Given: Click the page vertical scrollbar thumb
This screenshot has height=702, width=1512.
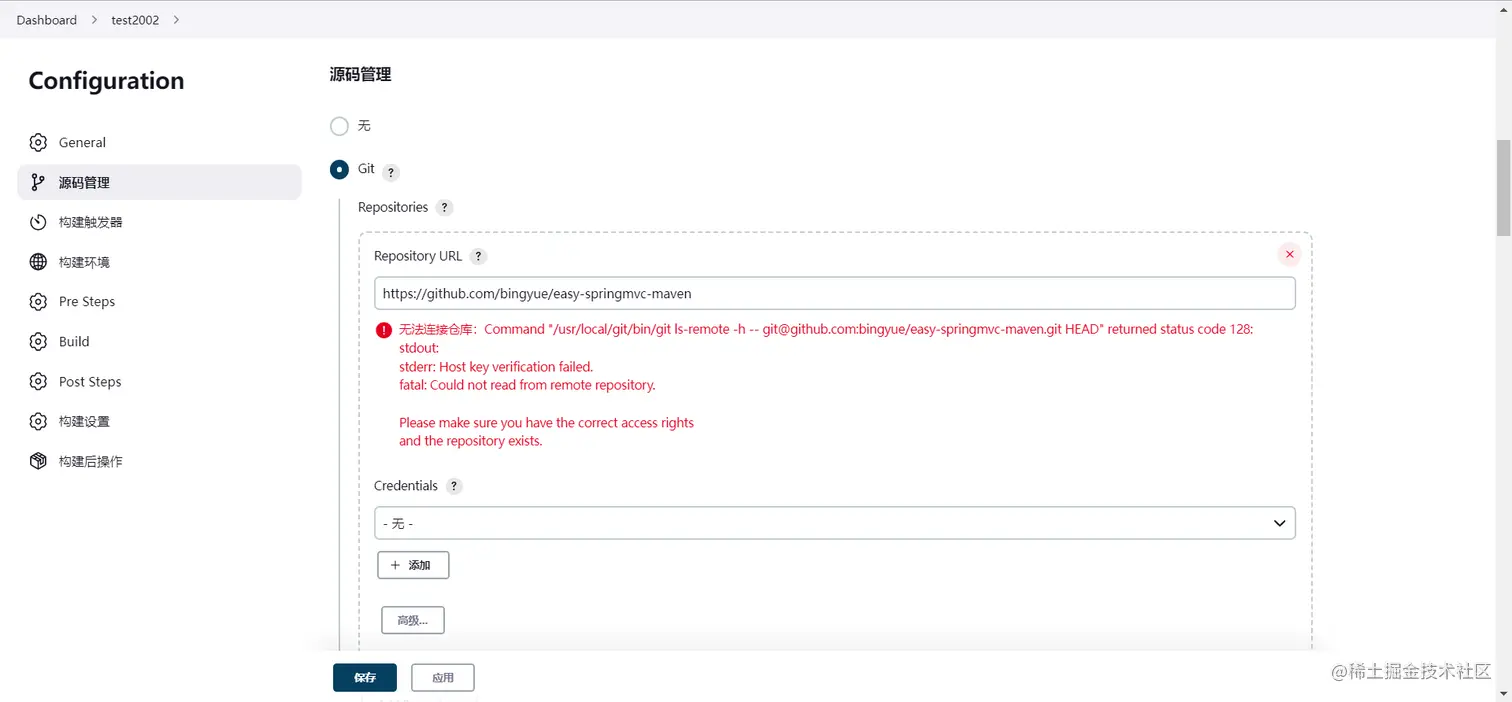Looking at the screenshot, I should coord(1503,187).
